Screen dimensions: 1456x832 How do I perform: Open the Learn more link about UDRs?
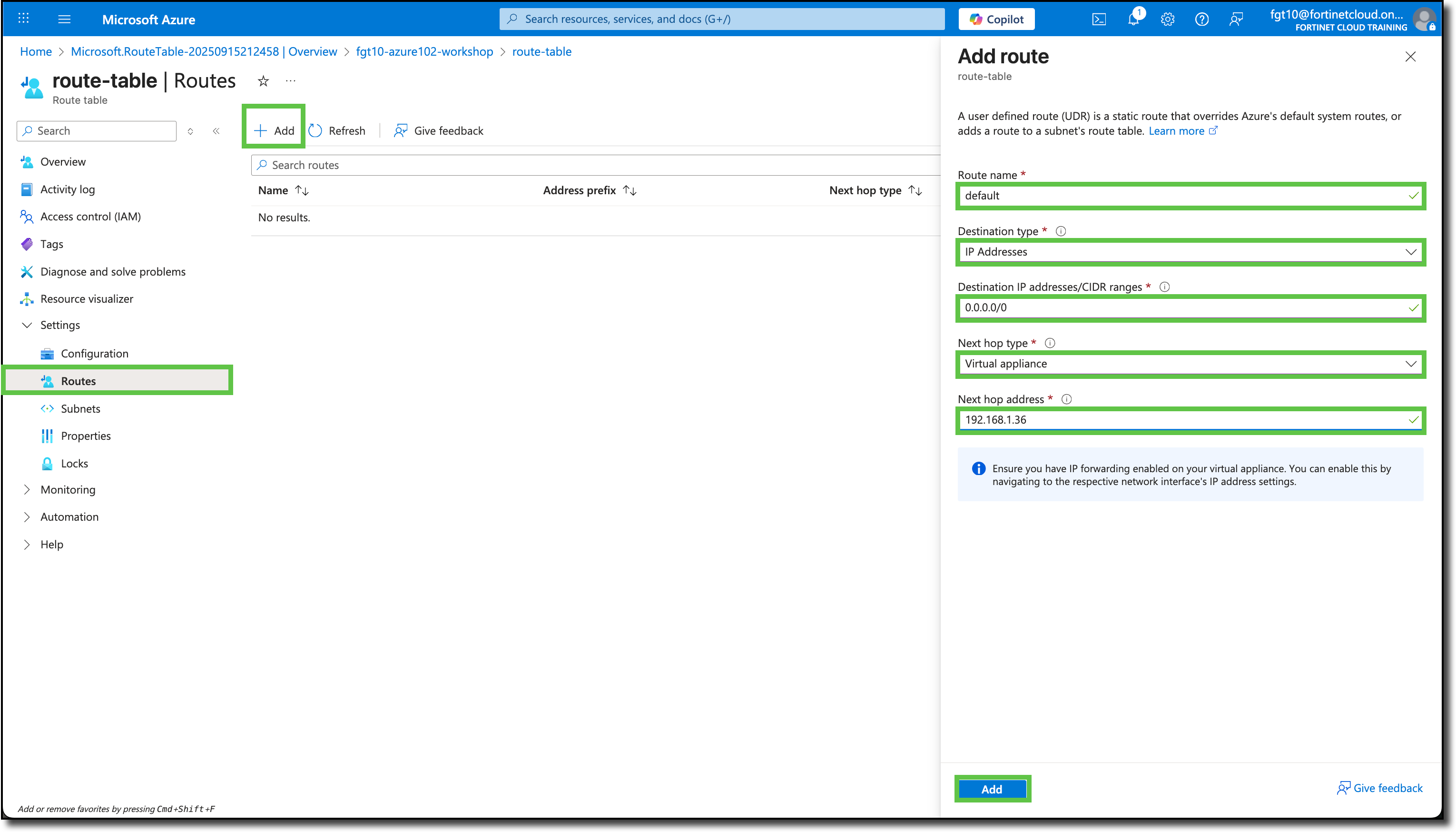pyautogui.click(x=1177, y=130)
